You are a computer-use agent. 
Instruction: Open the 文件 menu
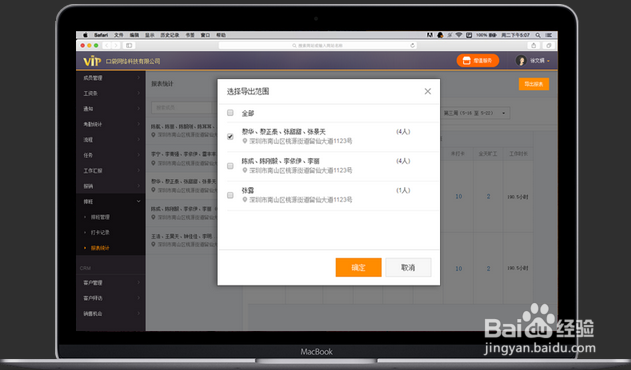tap(119, 35)
